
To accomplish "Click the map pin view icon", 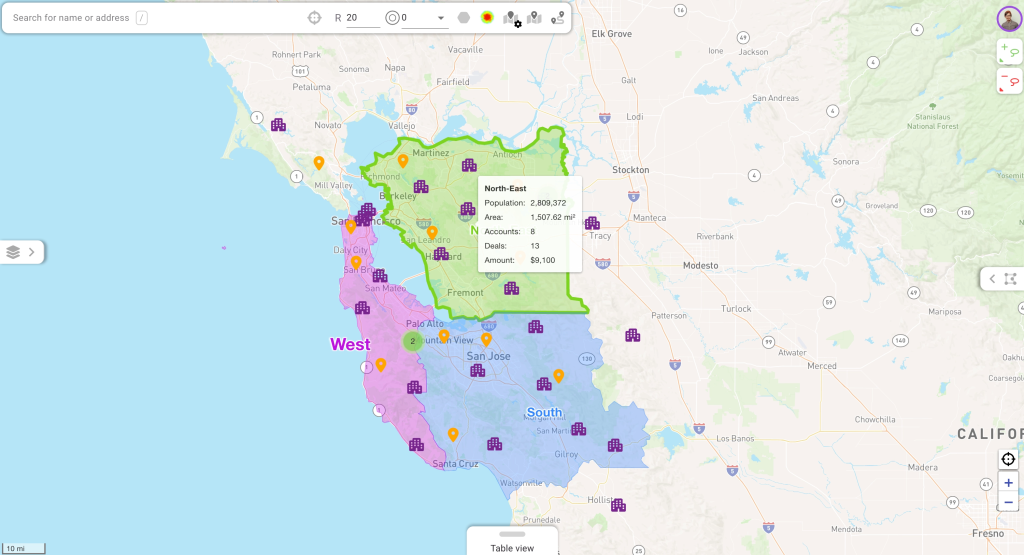I will pyautogui.click(x=535, y=18).
